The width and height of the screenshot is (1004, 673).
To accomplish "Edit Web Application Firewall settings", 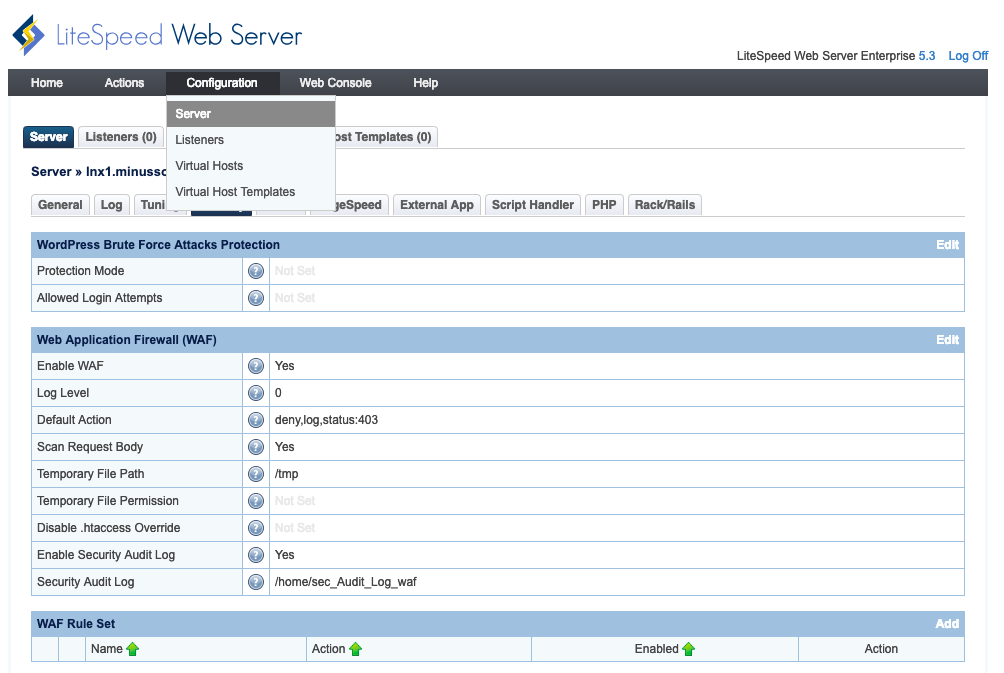I will point(947,340).
